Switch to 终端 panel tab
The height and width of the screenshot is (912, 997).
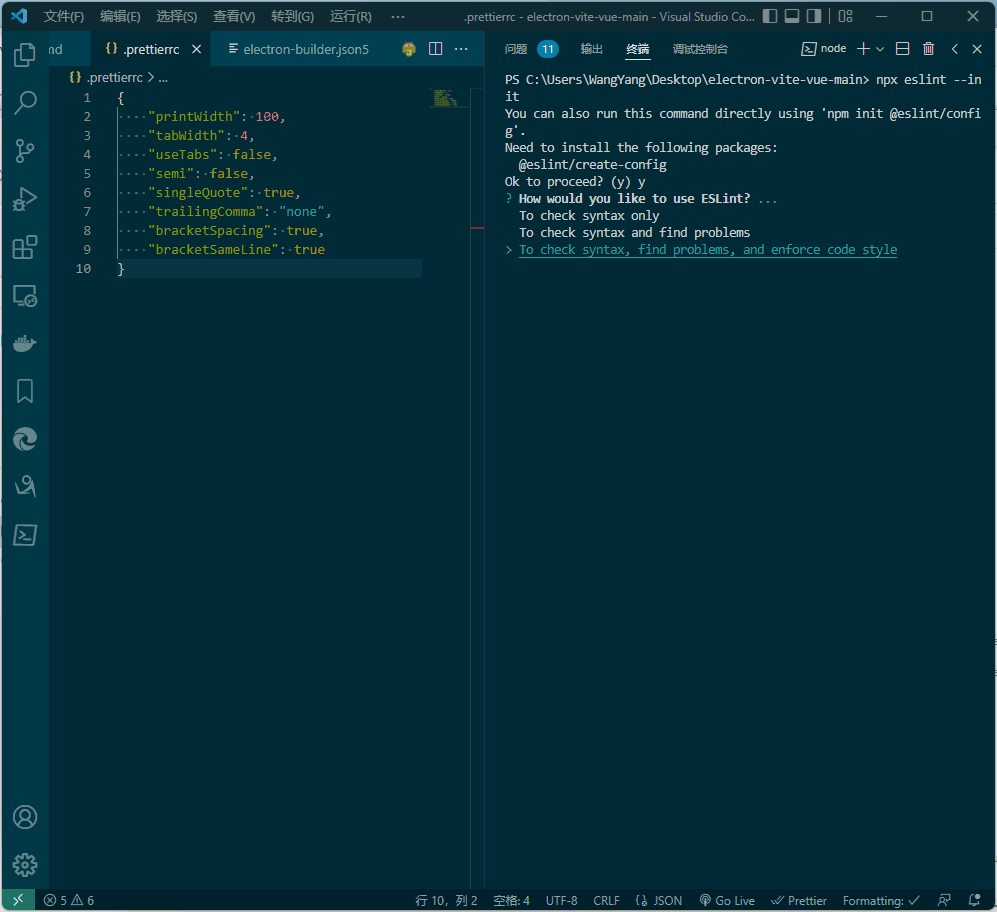pos(637,49)
